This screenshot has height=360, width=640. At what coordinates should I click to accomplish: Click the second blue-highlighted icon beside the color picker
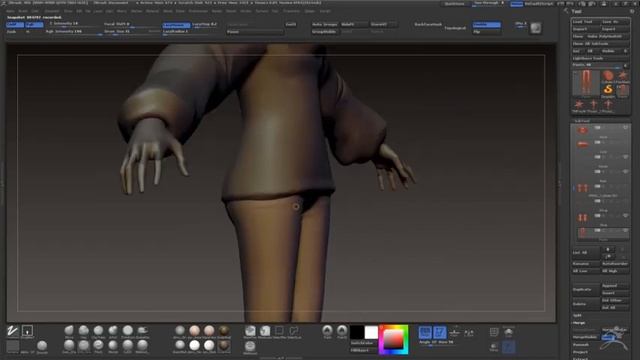[440, 332]
